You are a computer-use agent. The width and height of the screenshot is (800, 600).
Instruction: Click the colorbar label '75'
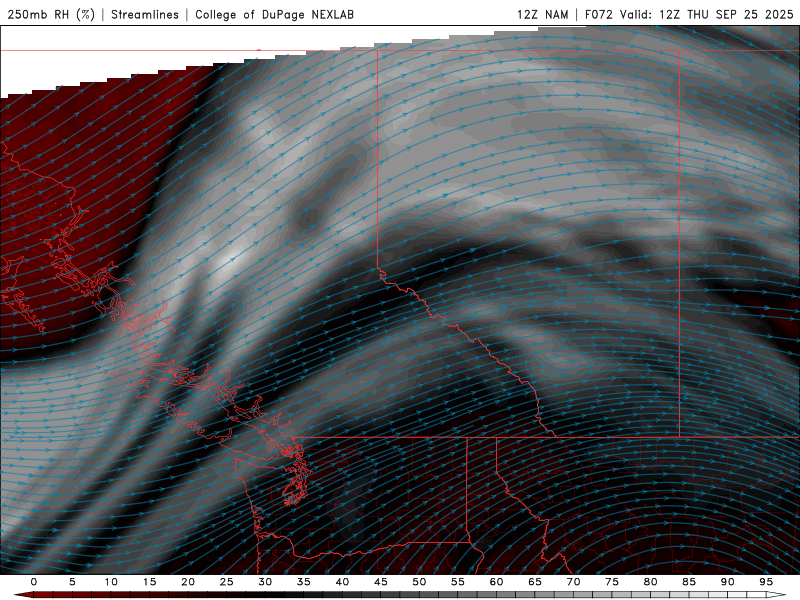click(x=612, y=582)
